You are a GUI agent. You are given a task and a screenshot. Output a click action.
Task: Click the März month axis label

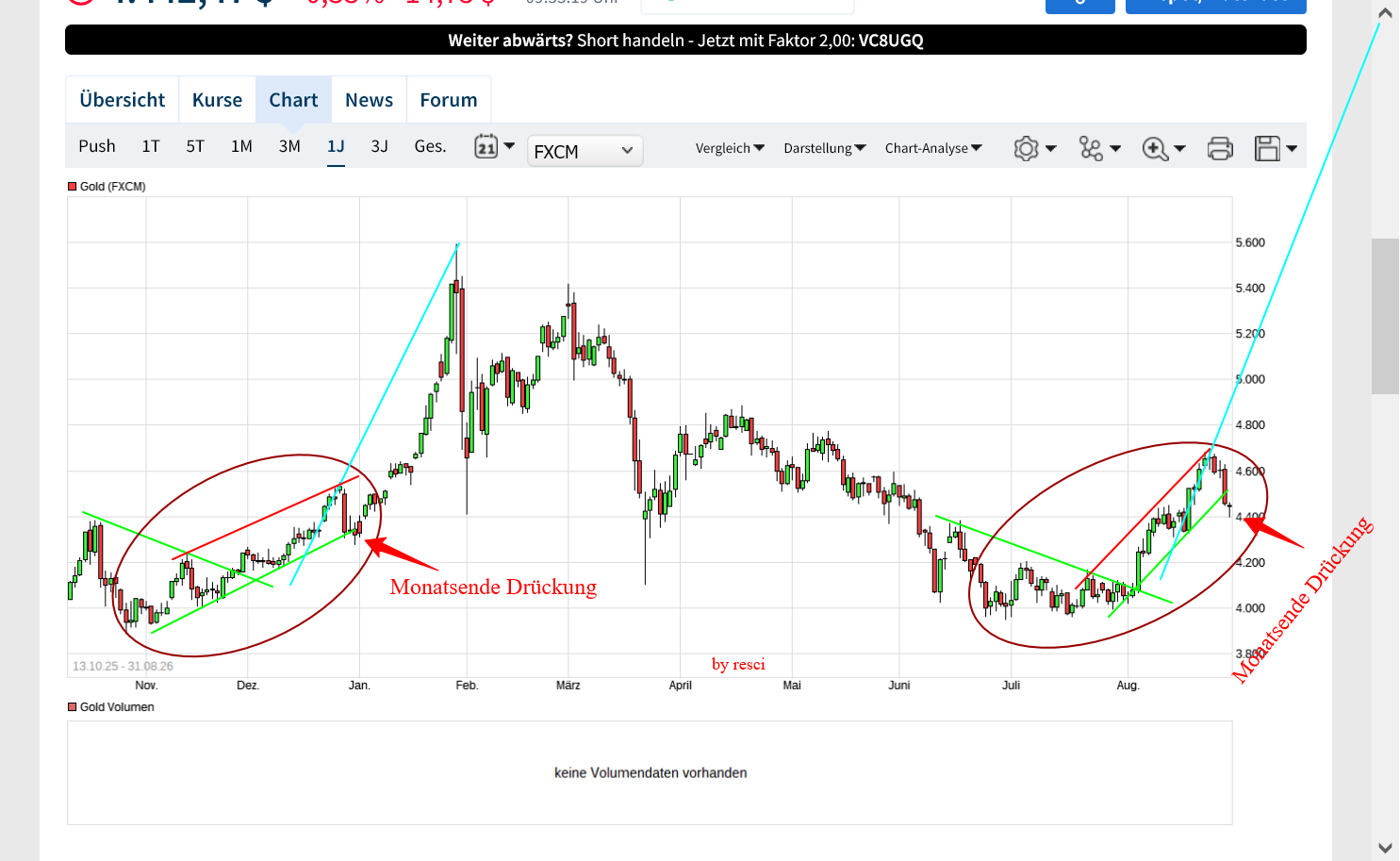coord(568,686)
